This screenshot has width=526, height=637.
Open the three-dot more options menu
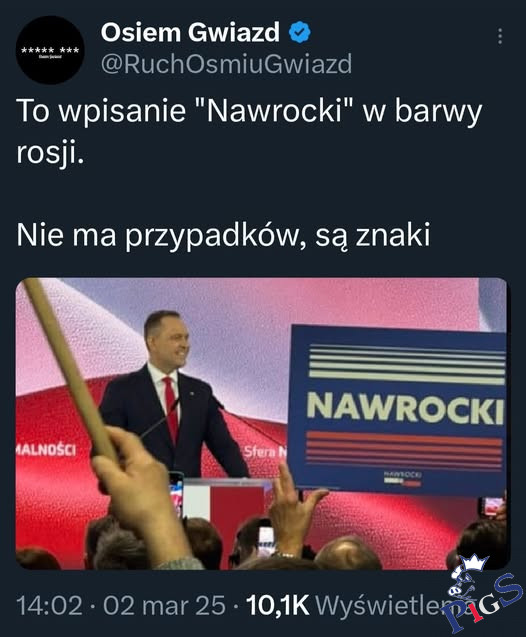pos(500,37)
